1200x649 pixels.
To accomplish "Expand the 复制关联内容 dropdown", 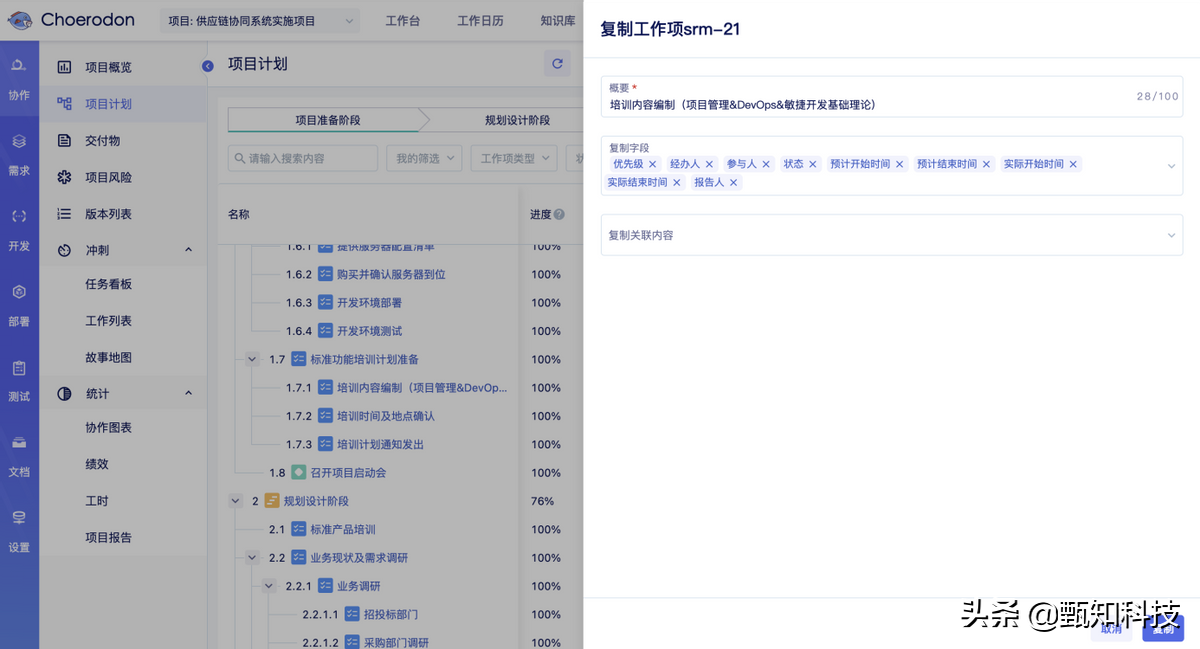I will [x=1172, y=235].
